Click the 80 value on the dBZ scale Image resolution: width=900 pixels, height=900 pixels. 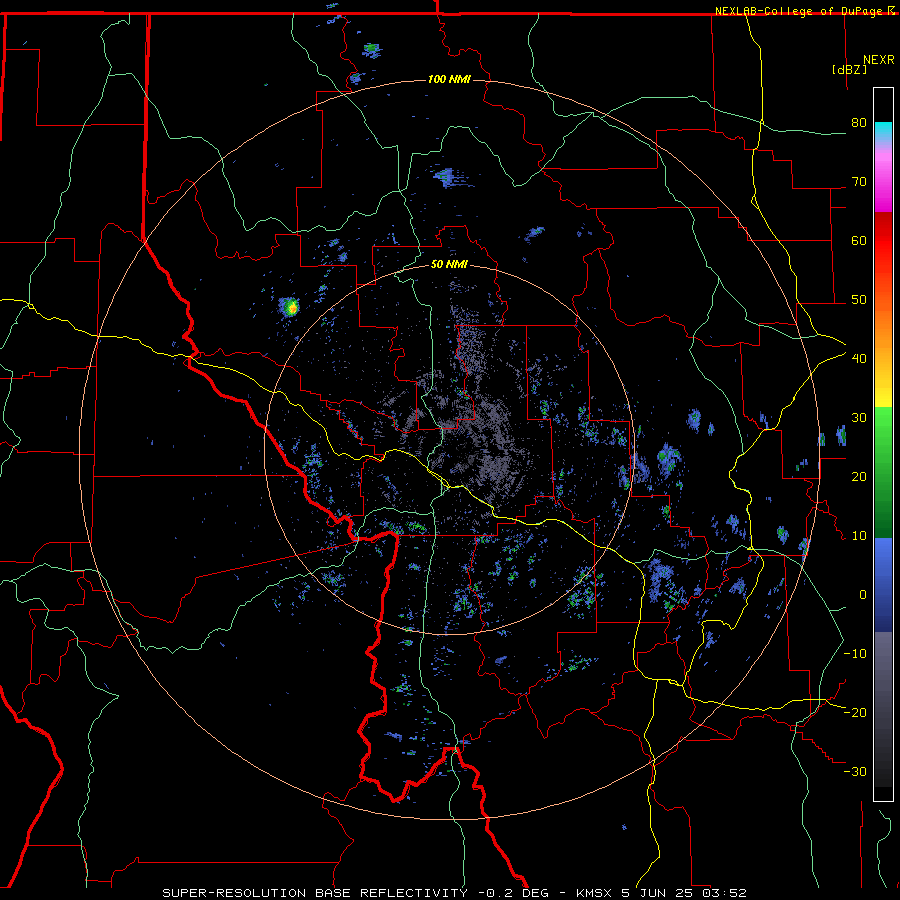pos(859,123)
